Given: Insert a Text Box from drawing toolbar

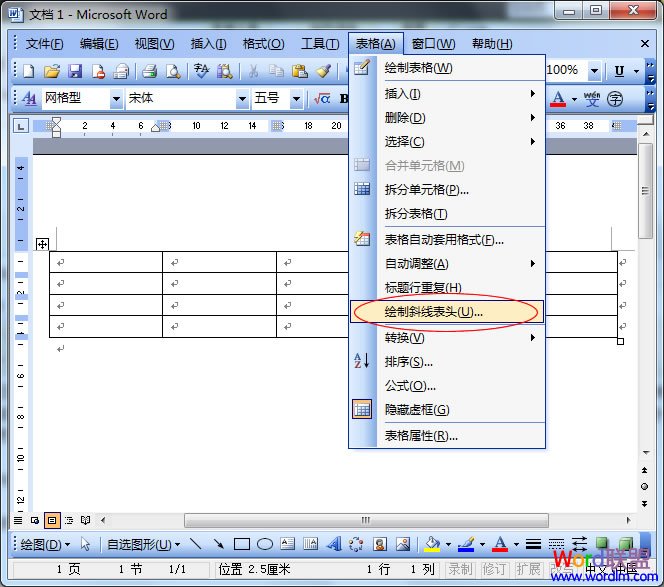Looking at the screenshot, I should (288, 543).
